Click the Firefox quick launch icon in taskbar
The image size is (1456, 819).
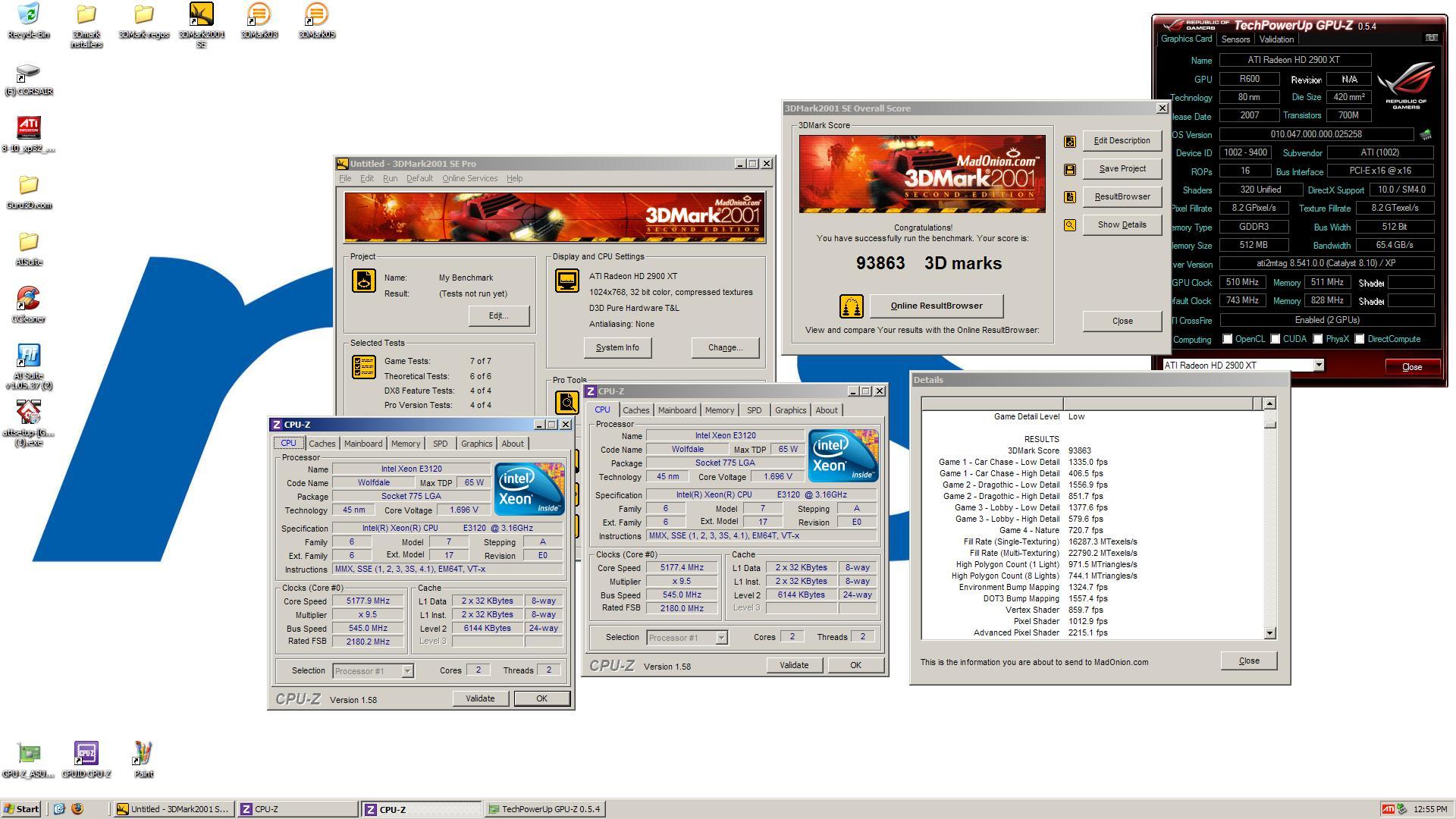pyautogui.click(x=77, y=809)
